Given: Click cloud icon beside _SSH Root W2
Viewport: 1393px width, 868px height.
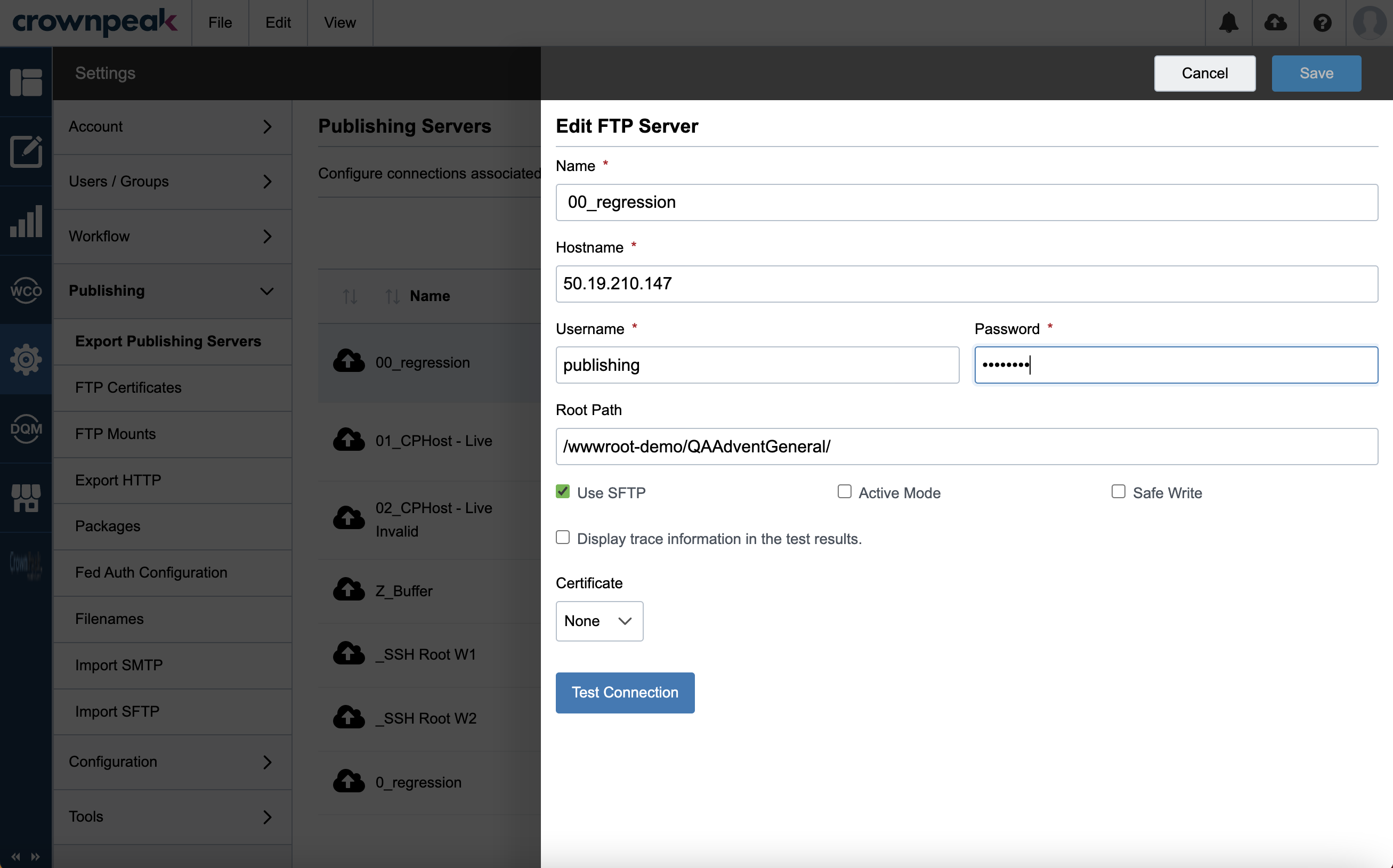Looking at the screenshot, I should pyautogui.click(x=349, y=717).
